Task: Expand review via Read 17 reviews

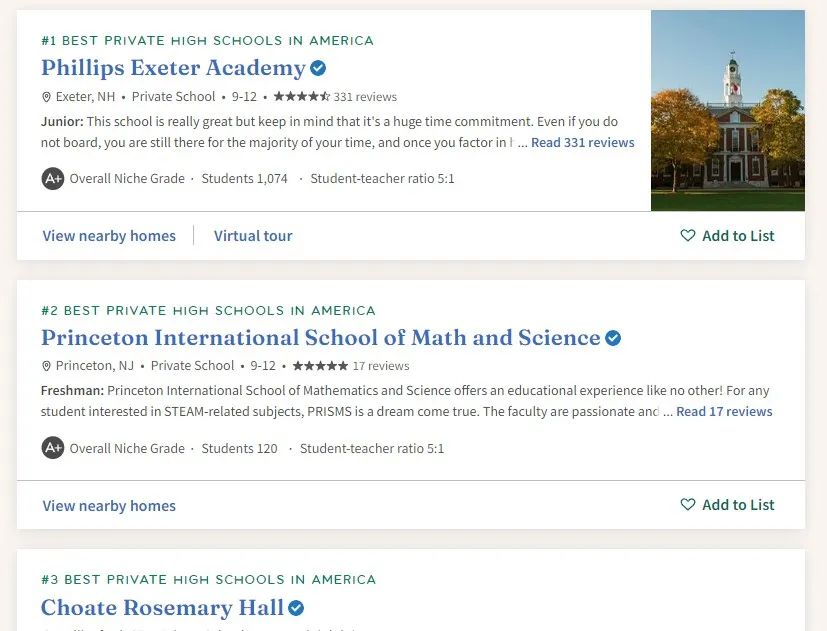Action: (x=724, y=412)
